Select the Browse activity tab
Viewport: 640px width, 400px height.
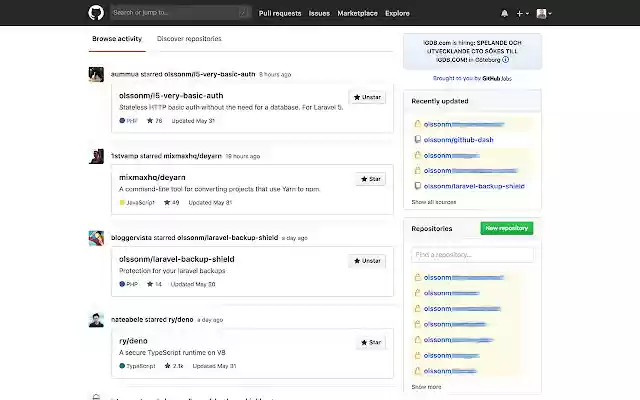coord(117,39)
